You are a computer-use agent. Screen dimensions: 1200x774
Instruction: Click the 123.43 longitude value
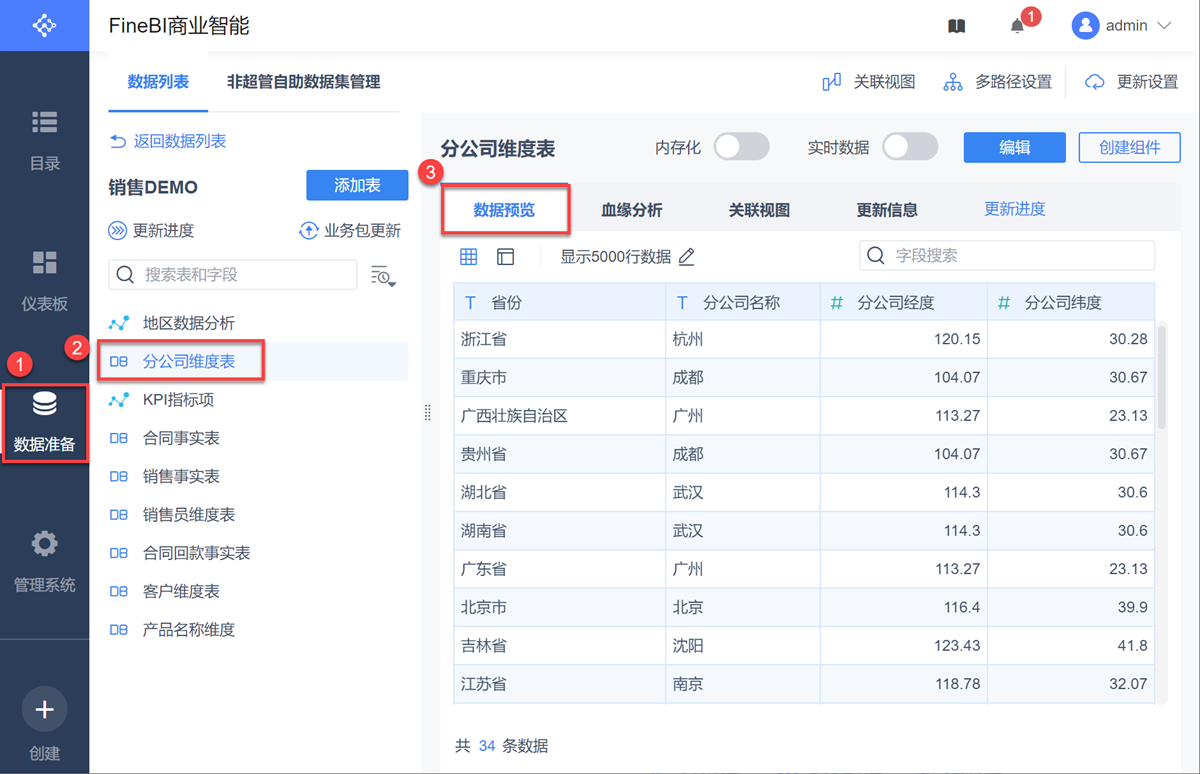955,646
